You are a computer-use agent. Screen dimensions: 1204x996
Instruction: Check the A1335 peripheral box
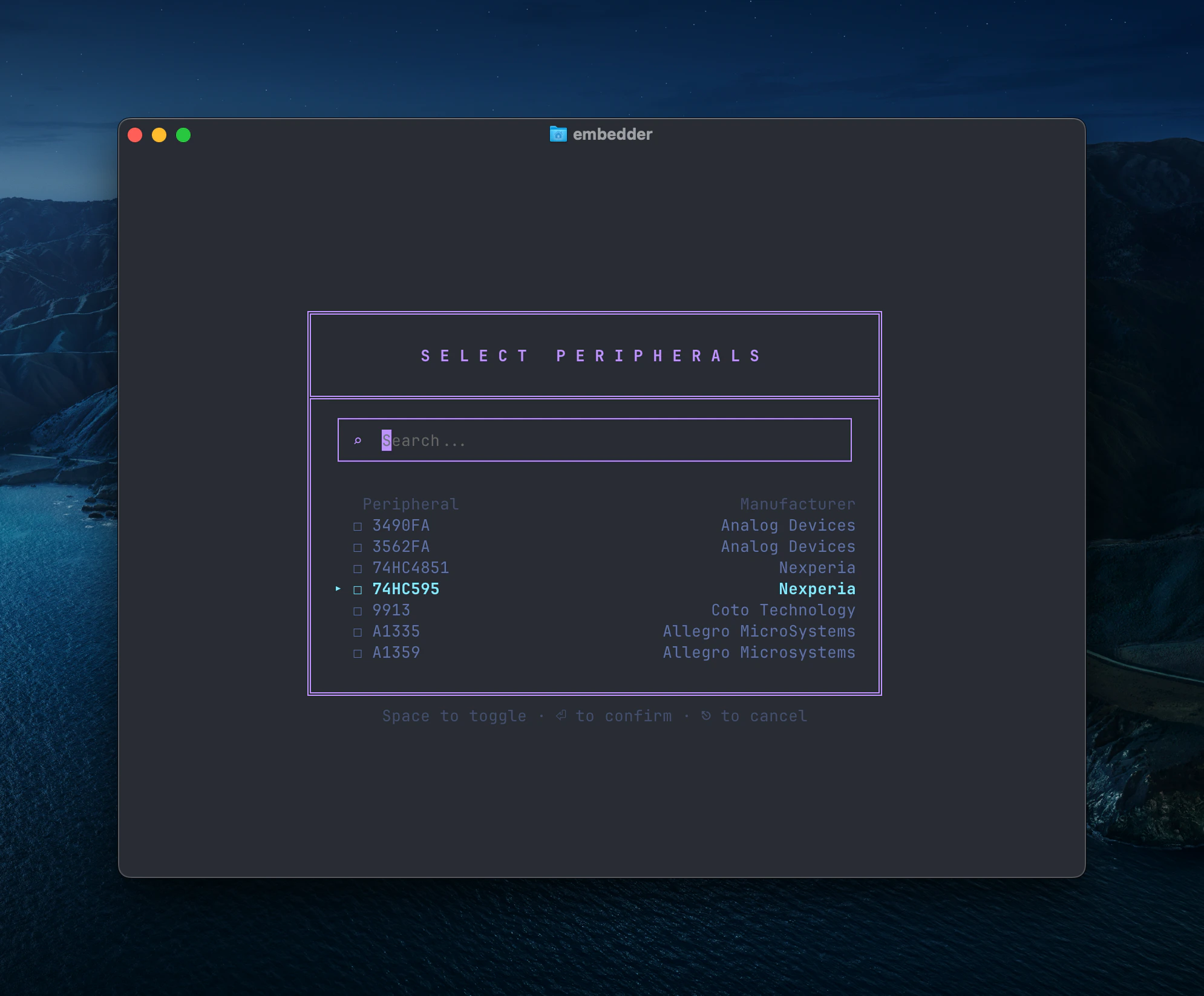click(358, 632)
